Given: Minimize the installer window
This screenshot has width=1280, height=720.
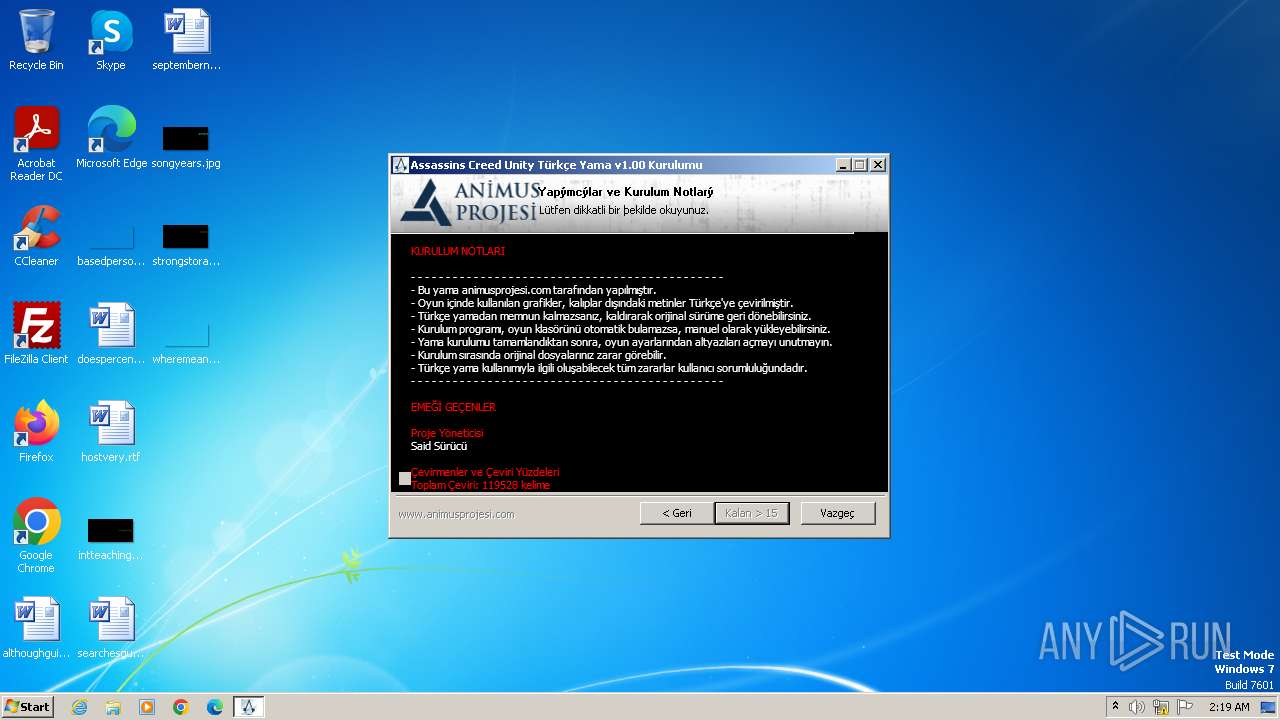Looking at the screenshot, I should (842, 165).
